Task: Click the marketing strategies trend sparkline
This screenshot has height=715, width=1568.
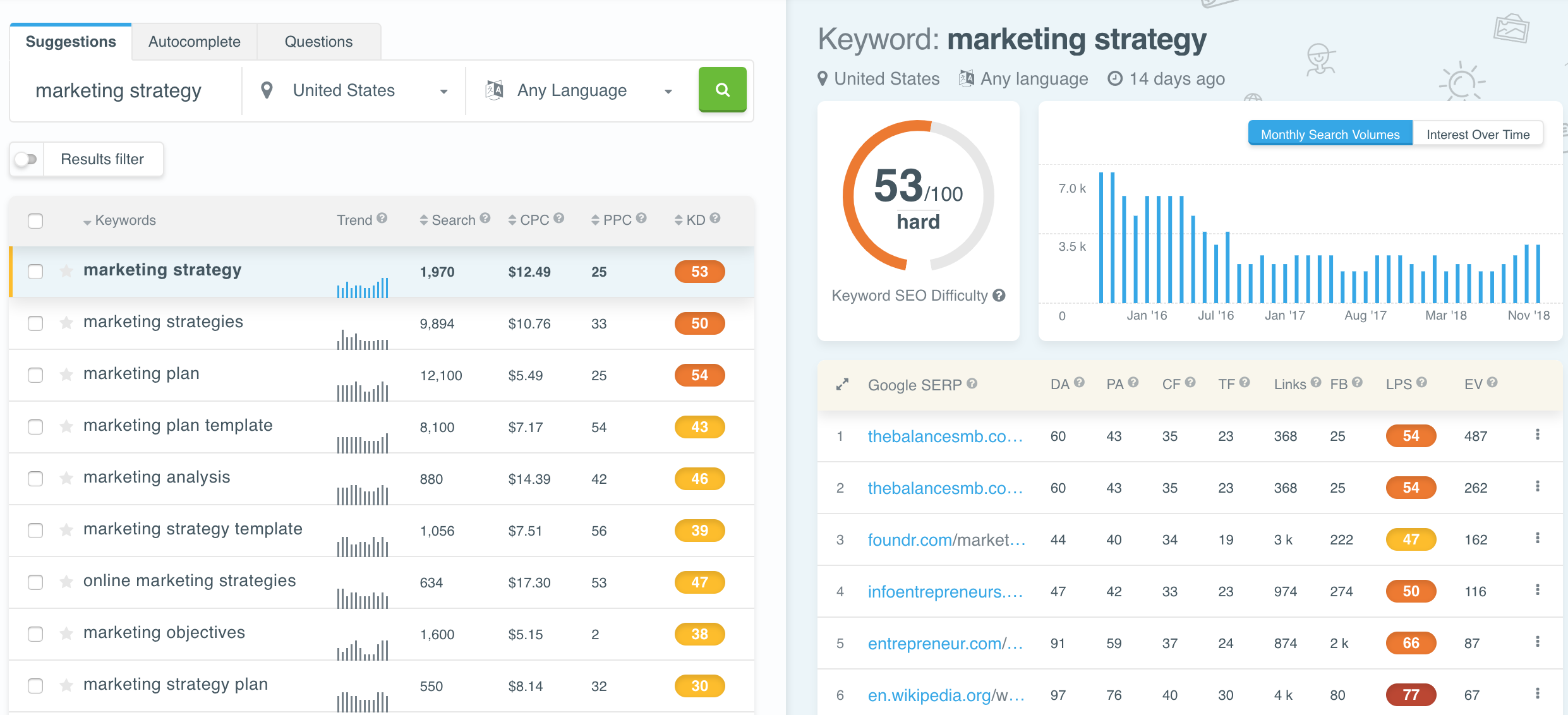Action: 363,340
